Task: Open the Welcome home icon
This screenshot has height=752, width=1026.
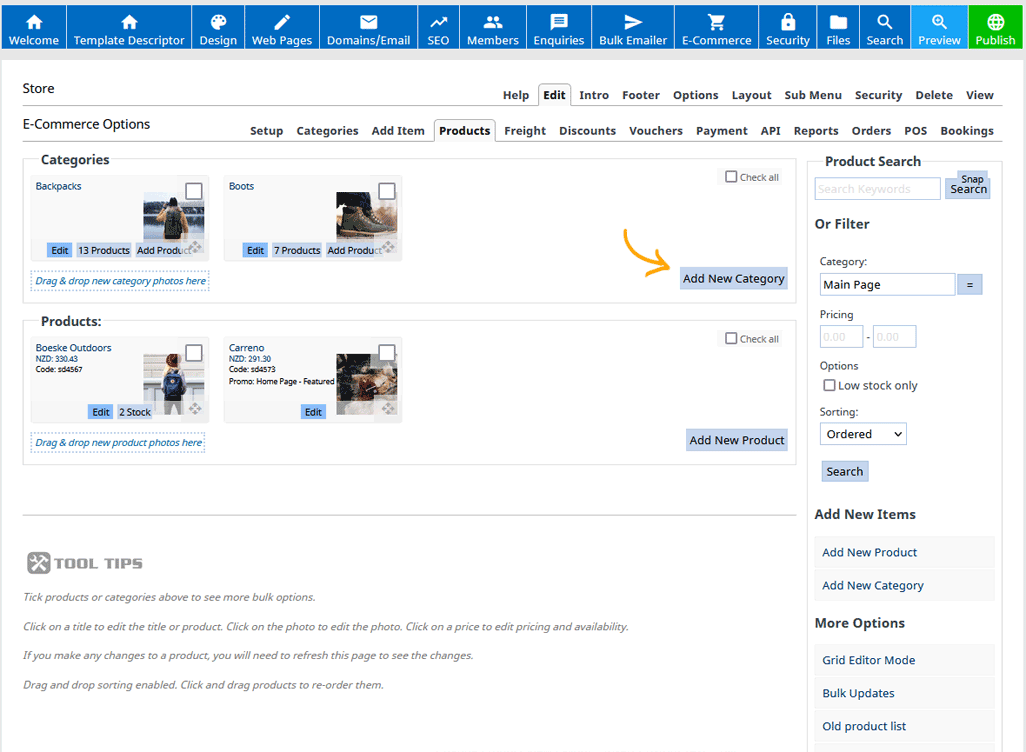Action: [x=34, y=27]
